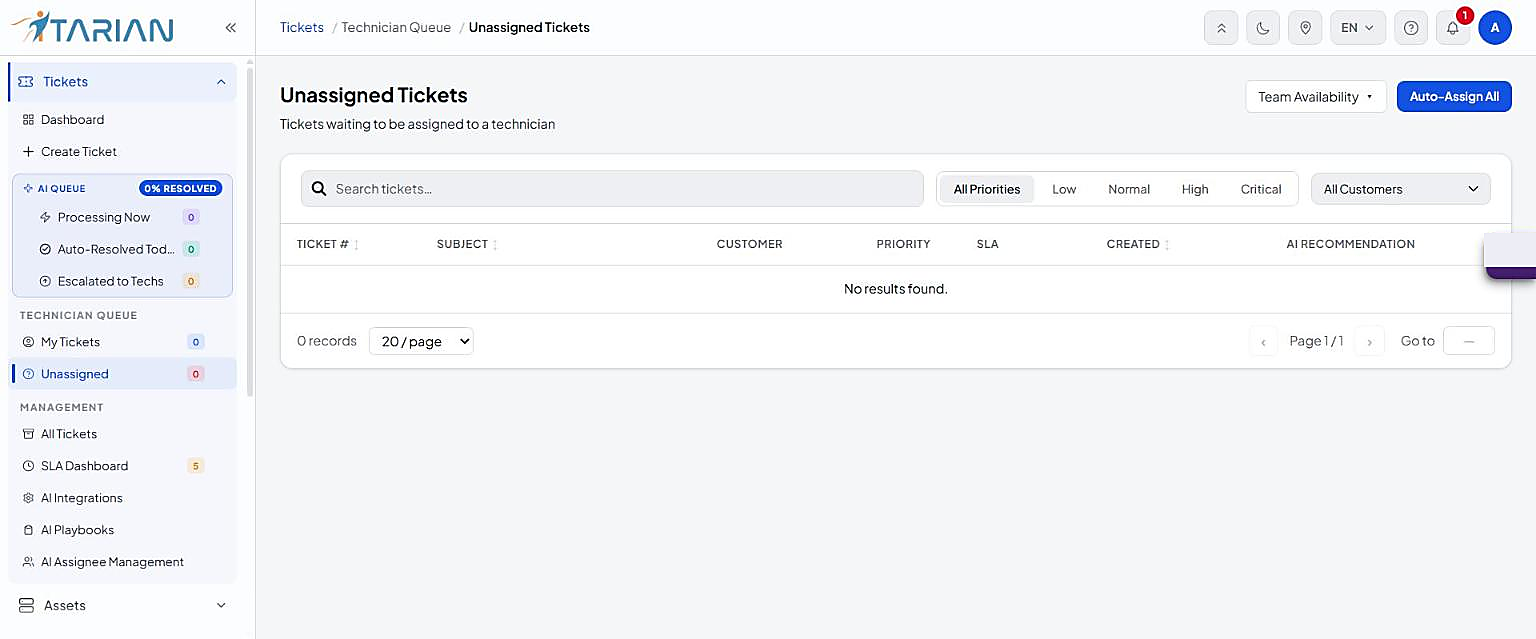Collapse the Tickets sidebar section
The width and height of the screenshot is (1536, 639).
[x=122, y=82]
